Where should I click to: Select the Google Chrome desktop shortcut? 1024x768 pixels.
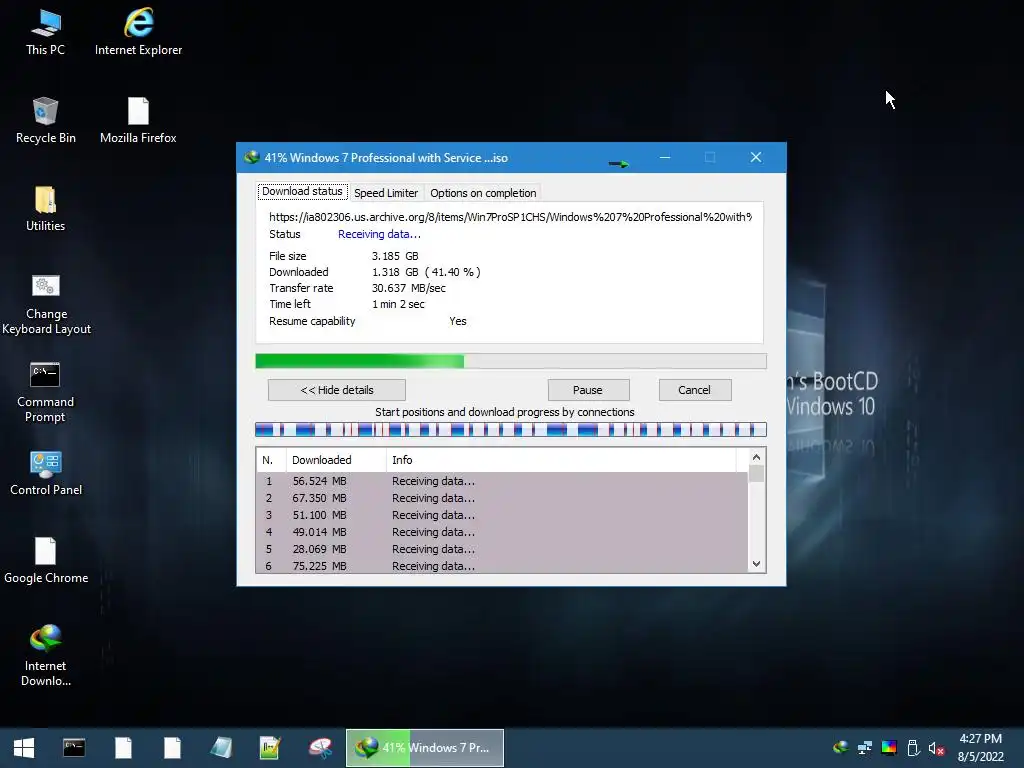46,560
